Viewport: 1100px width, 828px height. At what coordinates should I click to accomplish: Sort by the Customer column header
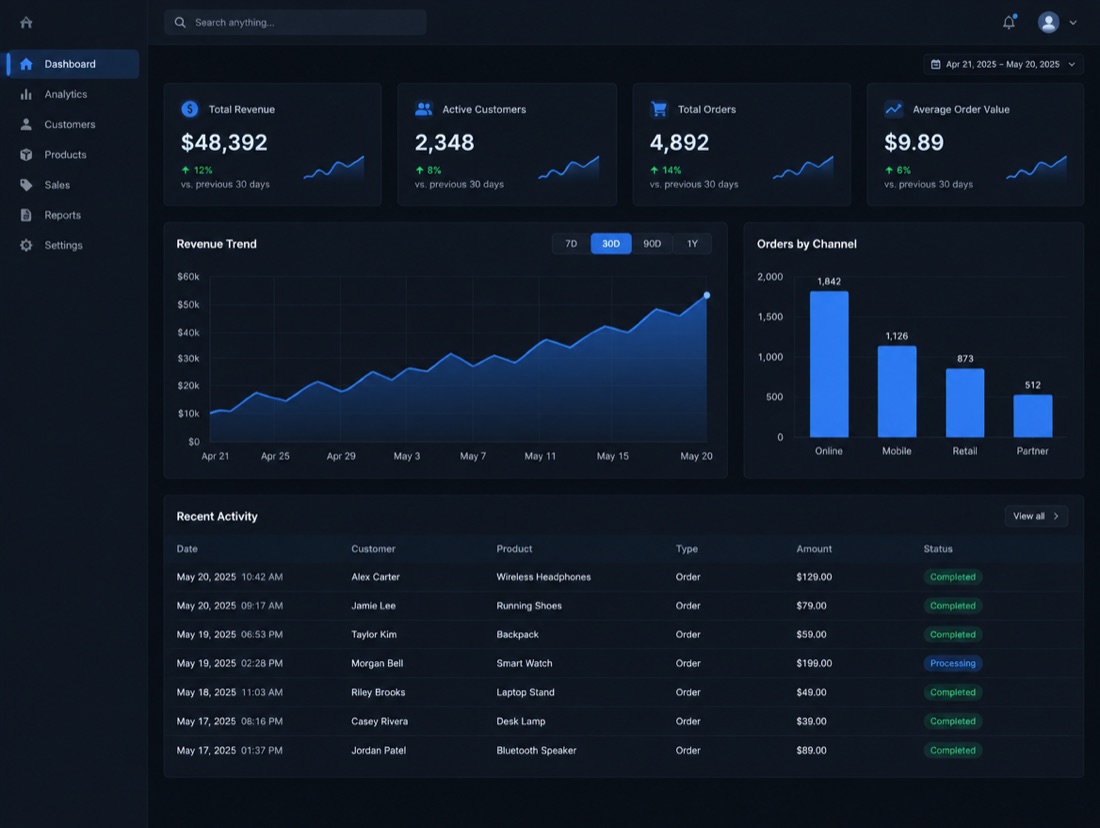373,549
